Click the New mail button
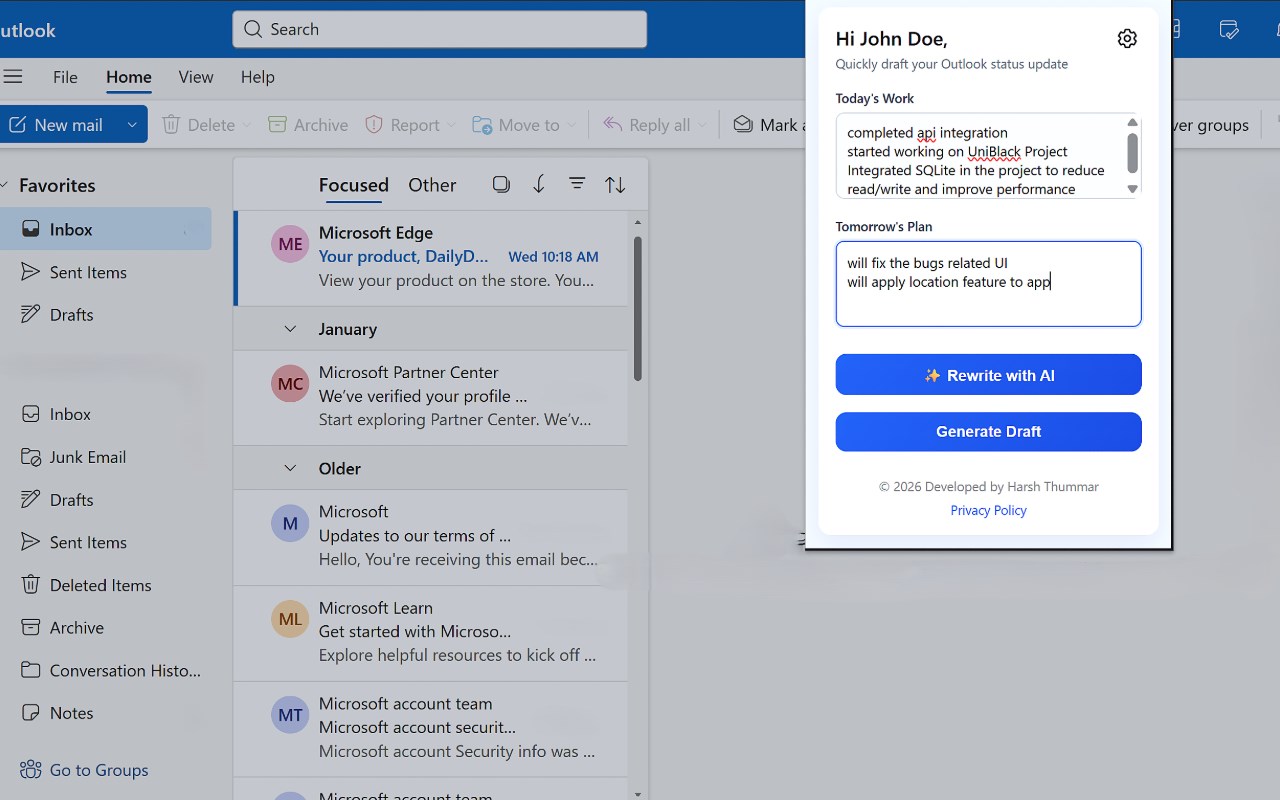1280x800 pixels. 58,125
